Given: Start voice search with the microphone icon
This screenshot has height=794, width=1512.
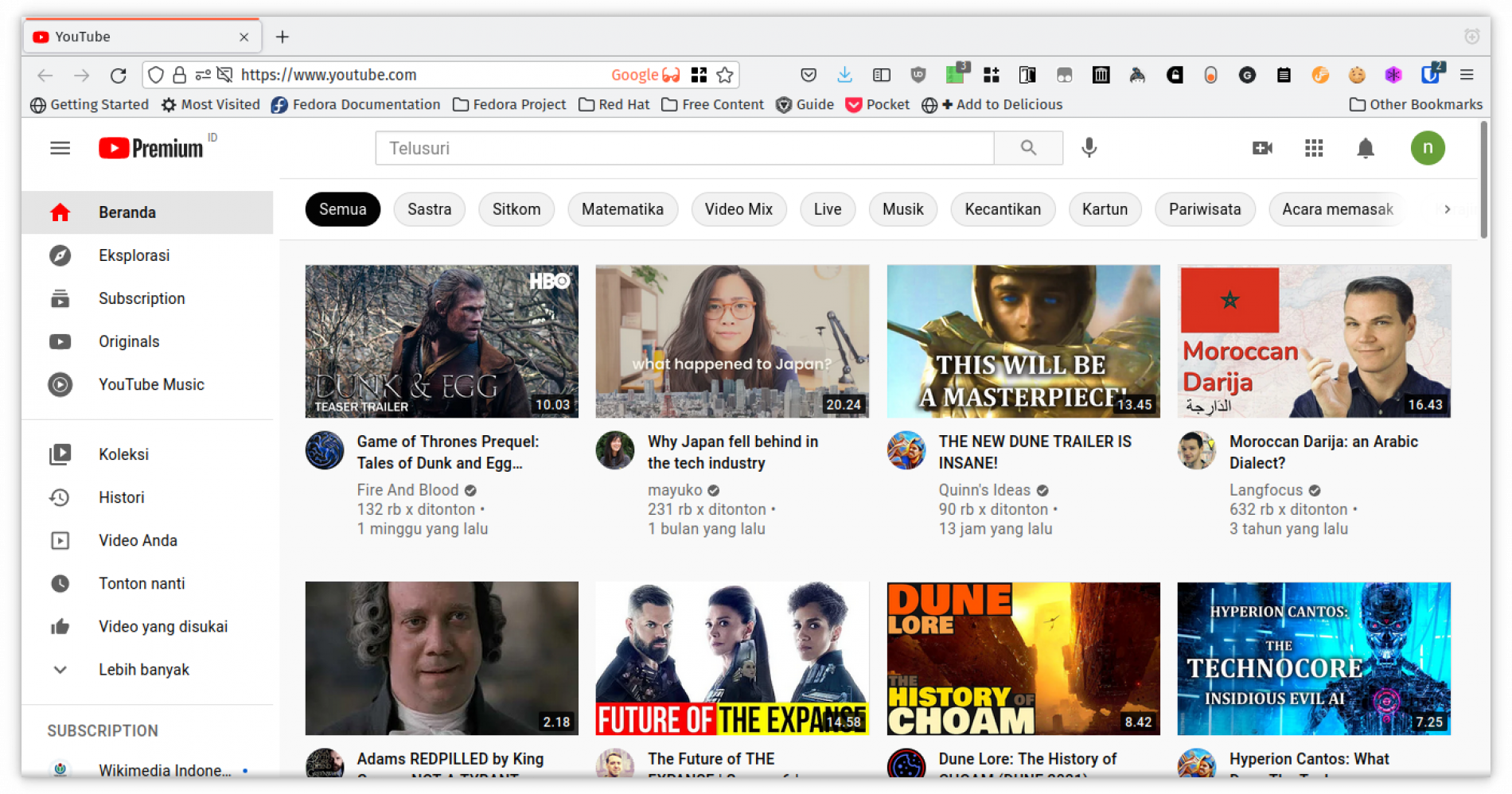Looking at the screenshot, I should tap(1089, 148).
